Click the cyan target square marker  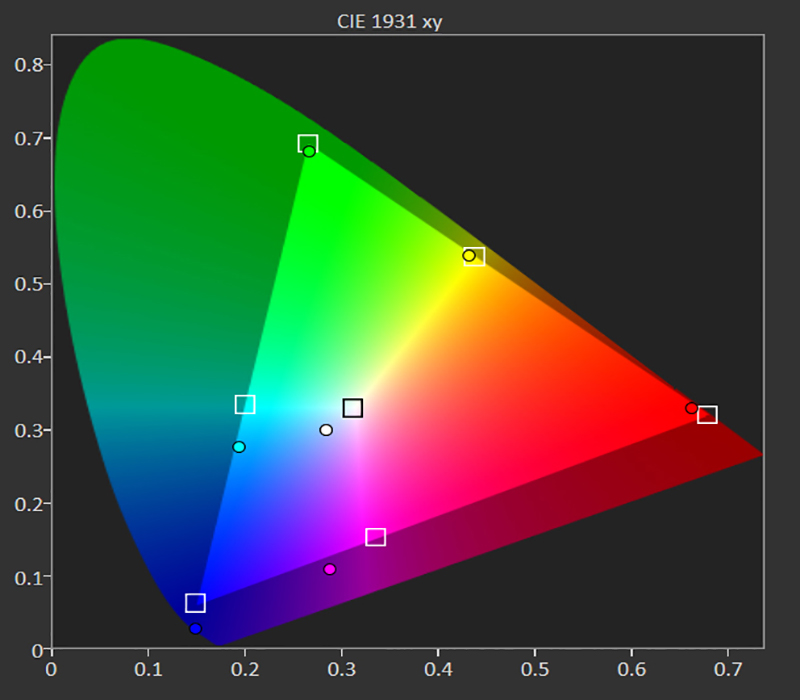click(x=245, y=404)
